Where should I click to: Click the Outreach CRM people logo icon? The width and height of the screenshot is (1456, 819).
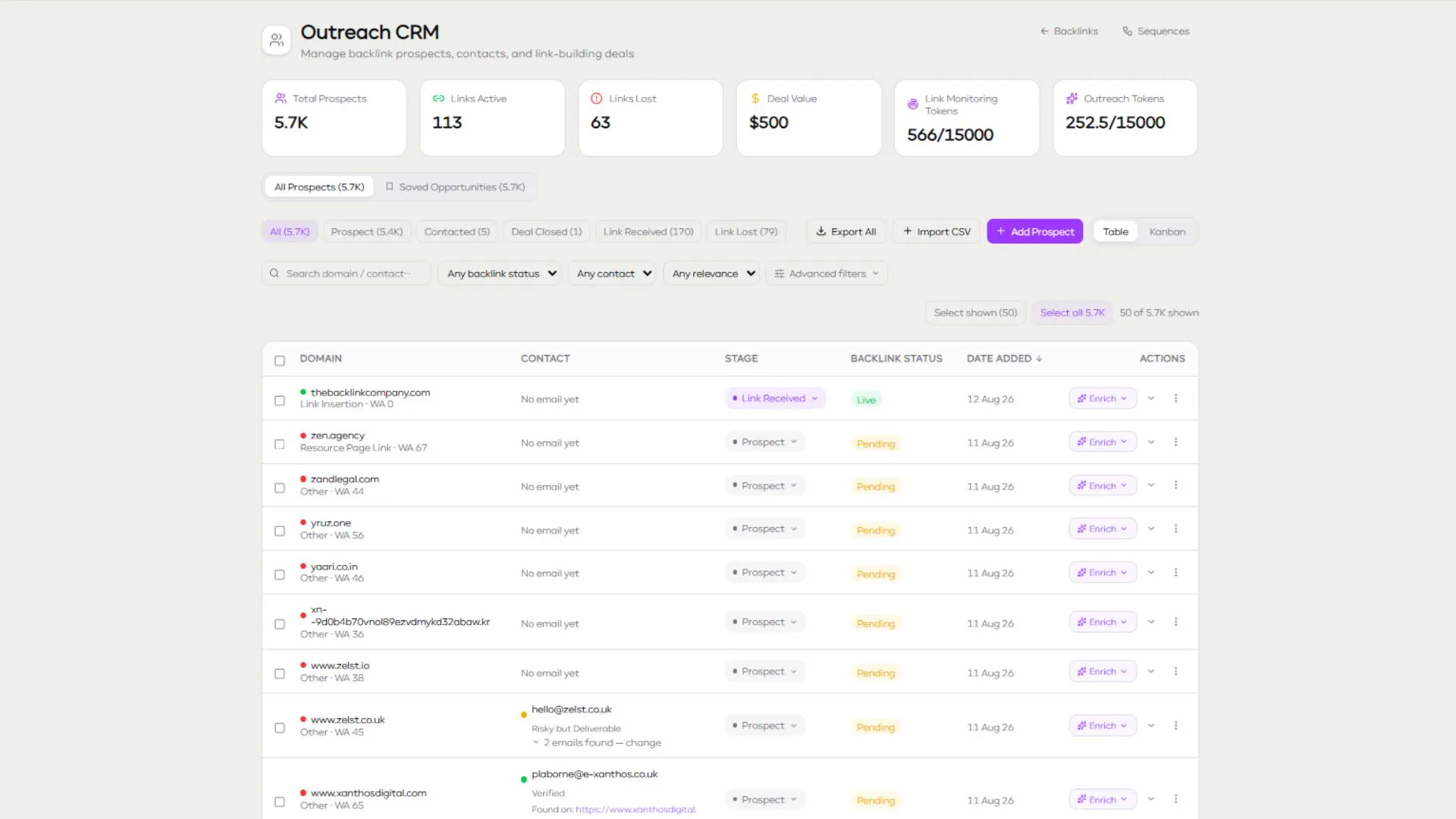(x=277, y=39)
